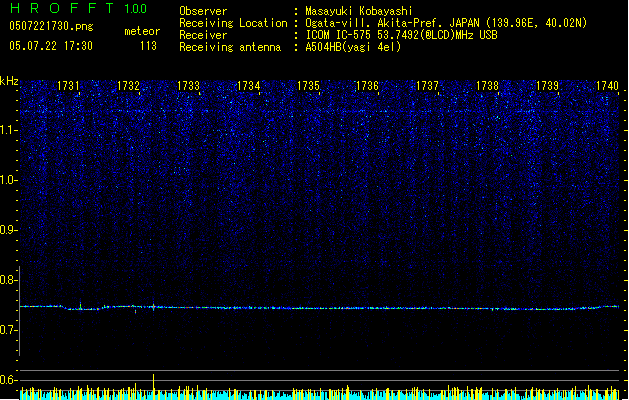Click the meteor count value 113
This screenshot has width=629, height=400.
click(148, 46)
